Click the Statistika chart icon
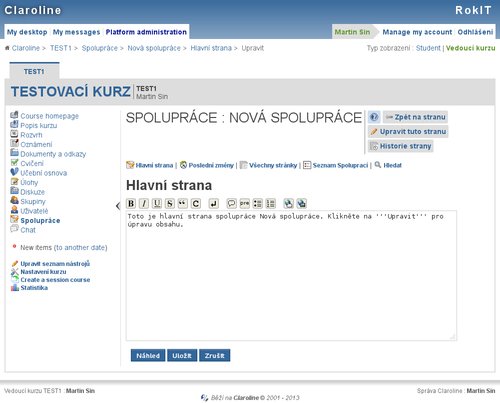This screenshot has width=500, height=403. pos(15,288)
